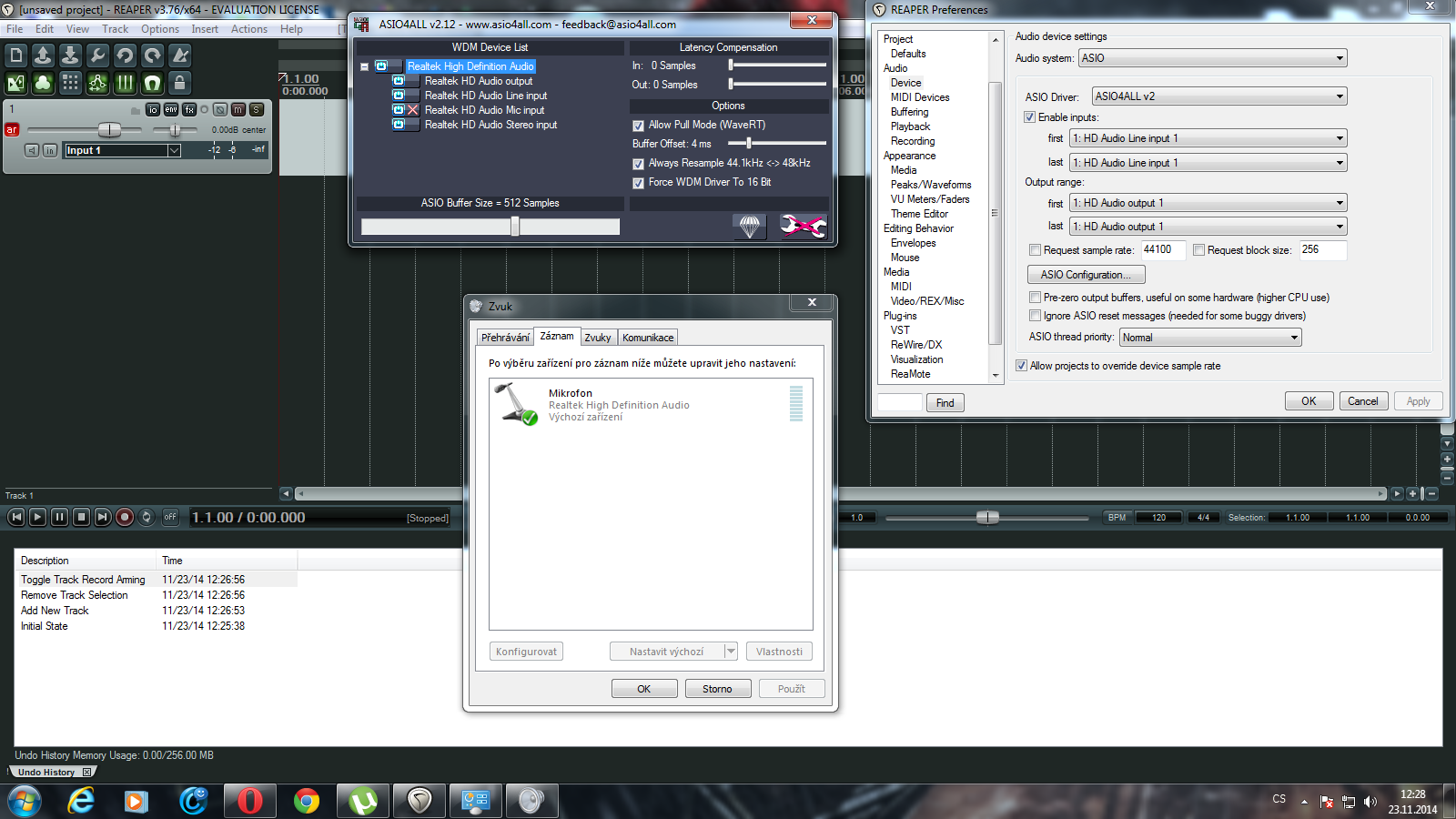
Task: Create a new project with the toolbar icon
Action: click(x=16, y=56)
